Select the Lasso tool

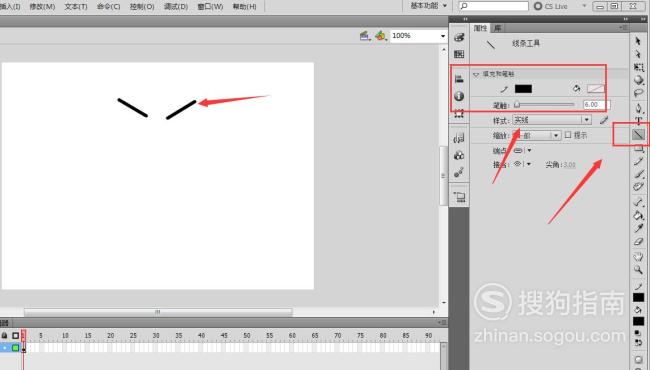(638, 93)
